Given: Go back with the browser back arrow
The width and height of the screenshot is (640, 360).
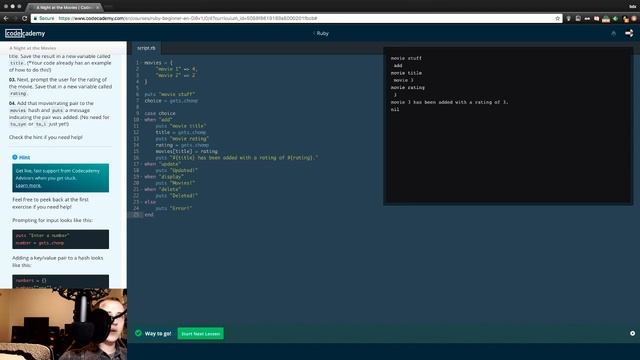Looking at the screenshot, I should click(6, 18).
